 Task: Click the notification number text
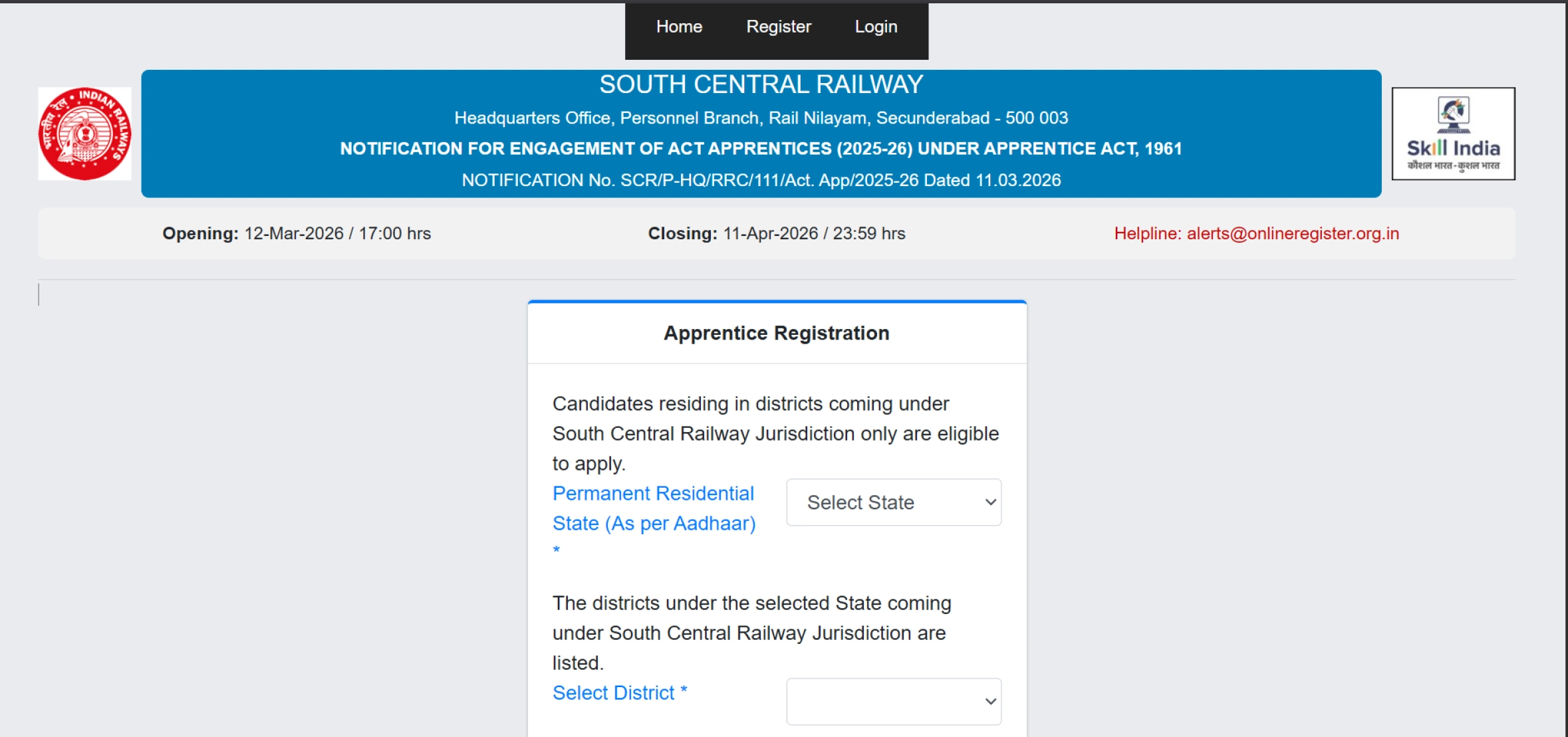(x=761, y=179)
